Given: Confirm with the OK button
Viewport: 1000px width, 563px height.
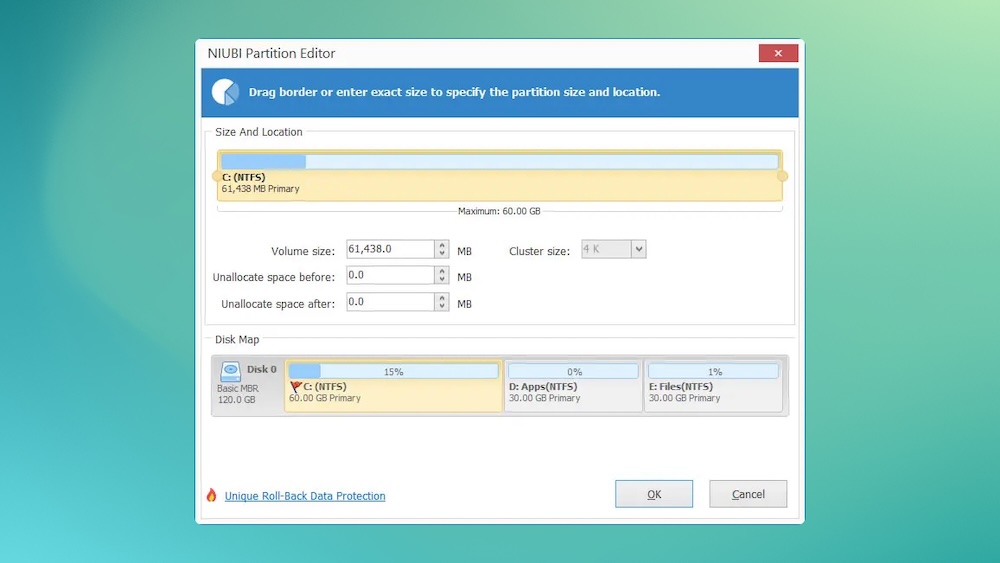Looking at the screenshot, I should pos(654,494).
